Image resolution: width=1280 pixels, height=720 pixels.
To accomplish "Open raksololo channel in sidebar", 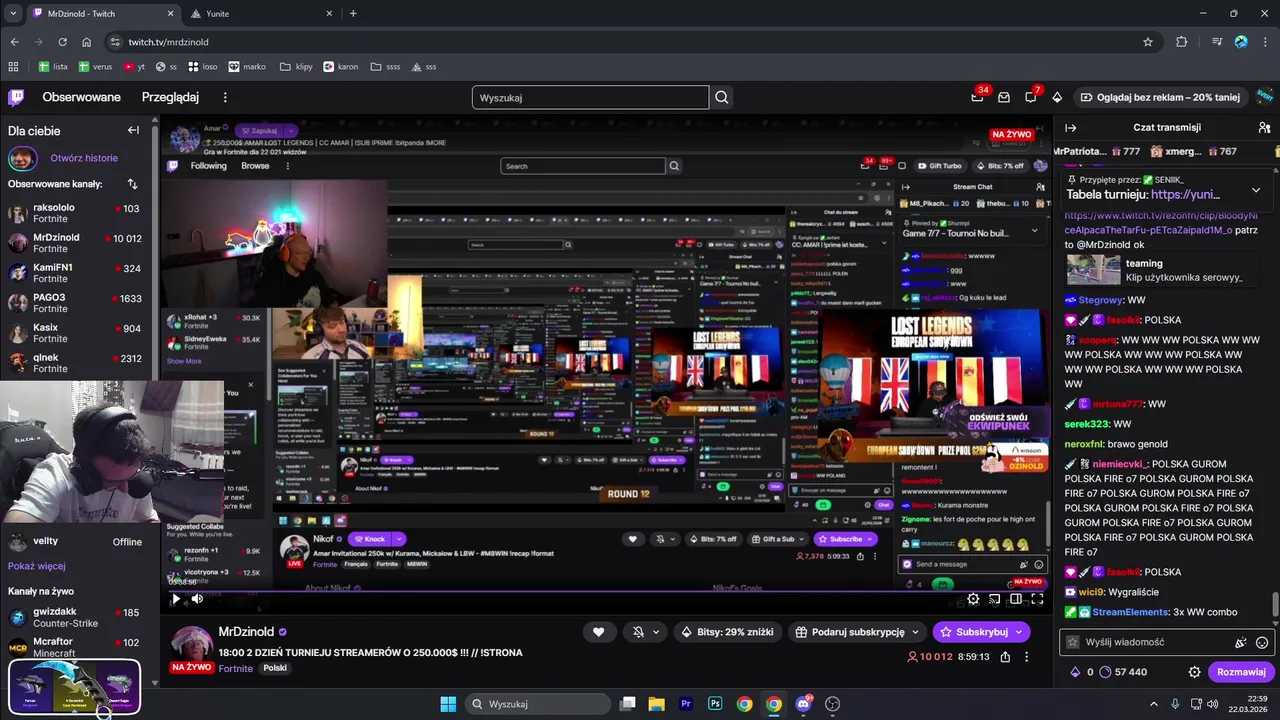I will [78, 213].
